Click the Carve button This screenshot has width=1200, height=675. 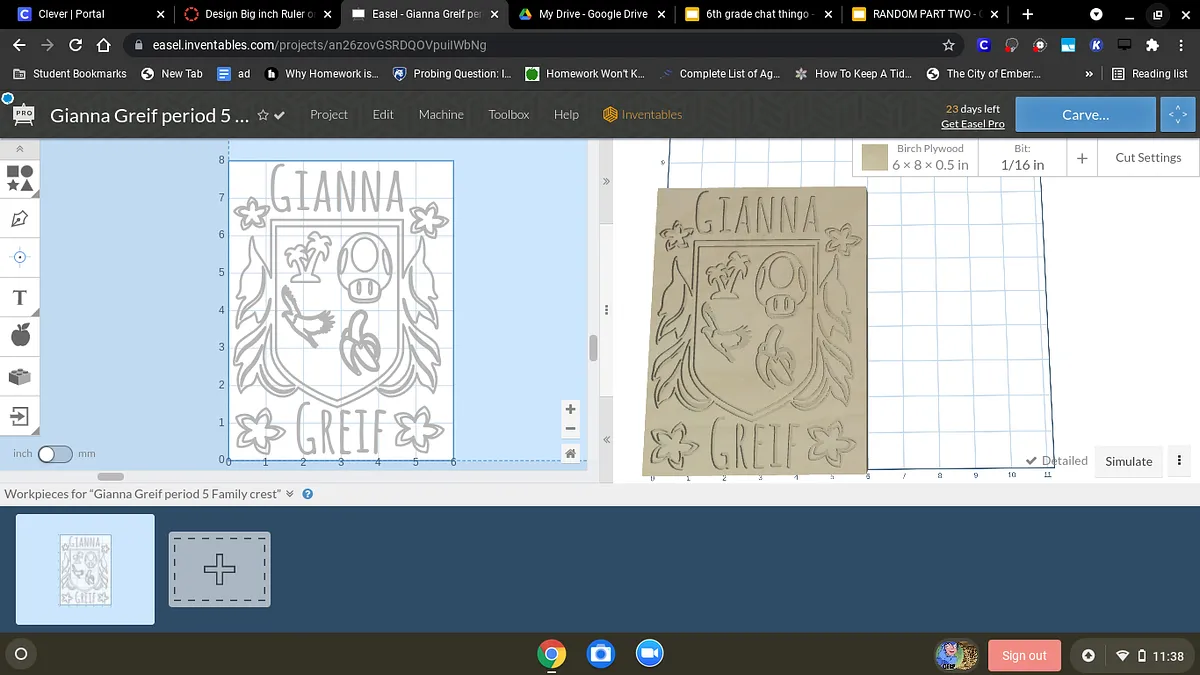1085,115
